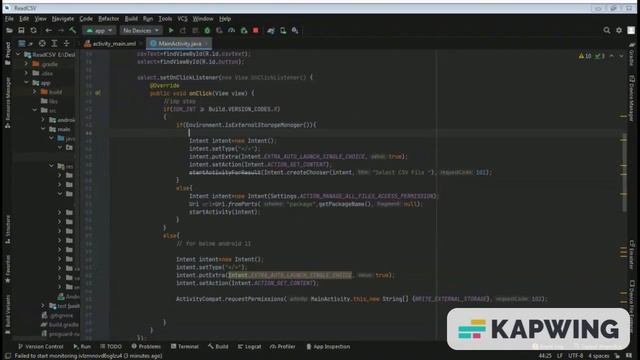Open the Build tool window
The image size is (640, 360).
218,347
